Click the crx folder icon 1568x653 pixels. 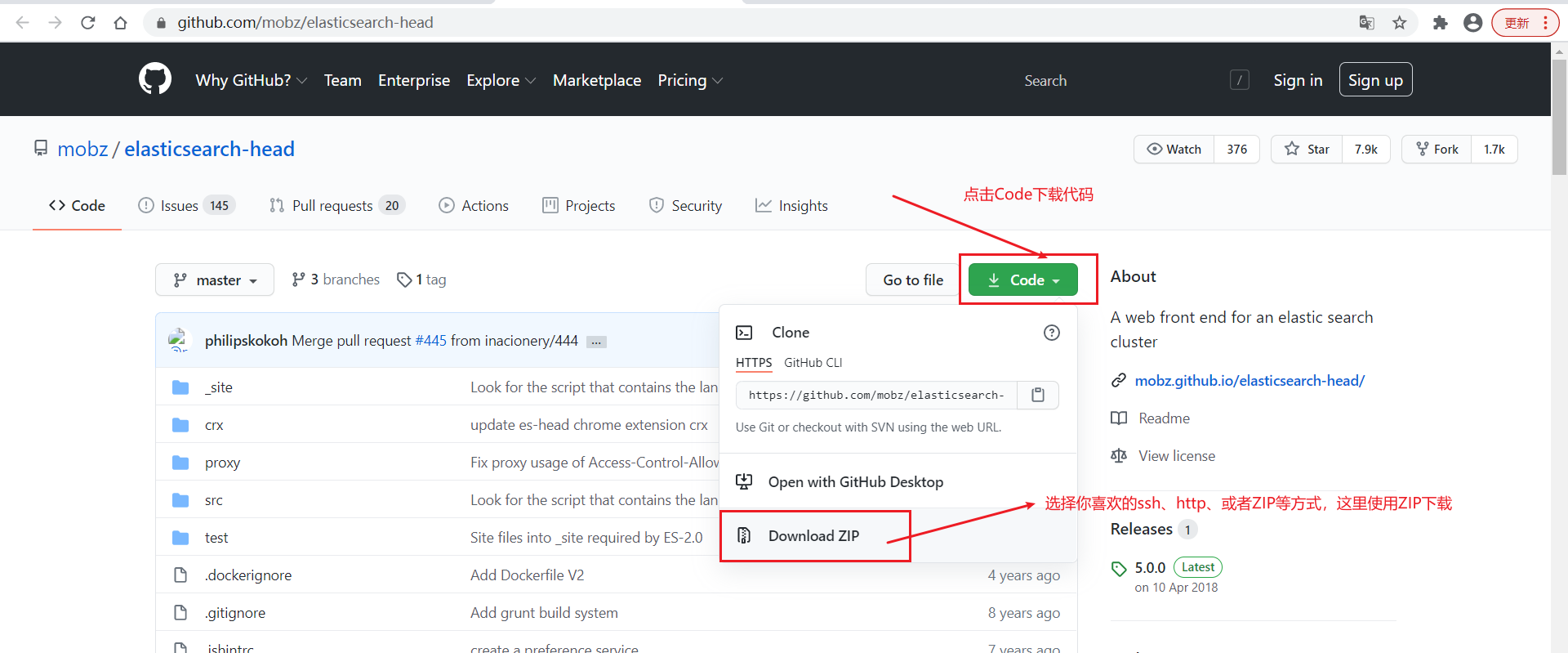pyautogui.click(x=180, y=425)
